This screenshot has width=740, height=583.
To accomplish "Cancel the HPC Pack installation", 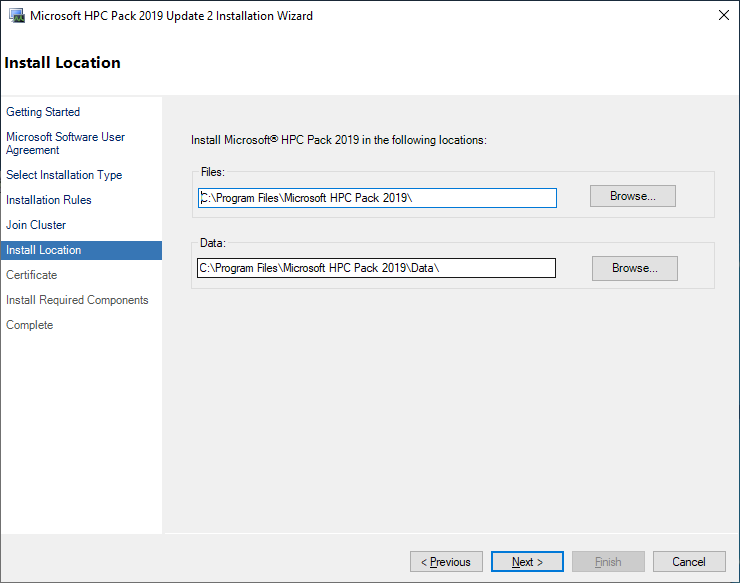I will click(x=689, y=562).
